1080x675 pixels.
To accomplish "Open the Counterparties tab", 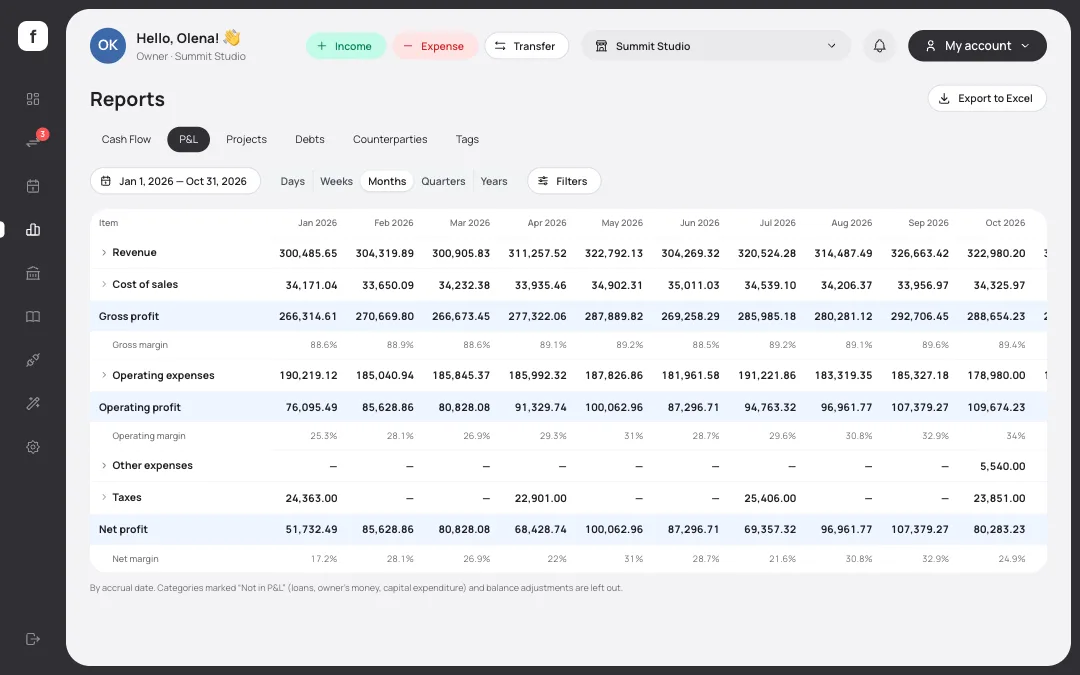I will (x=390, y=139).
